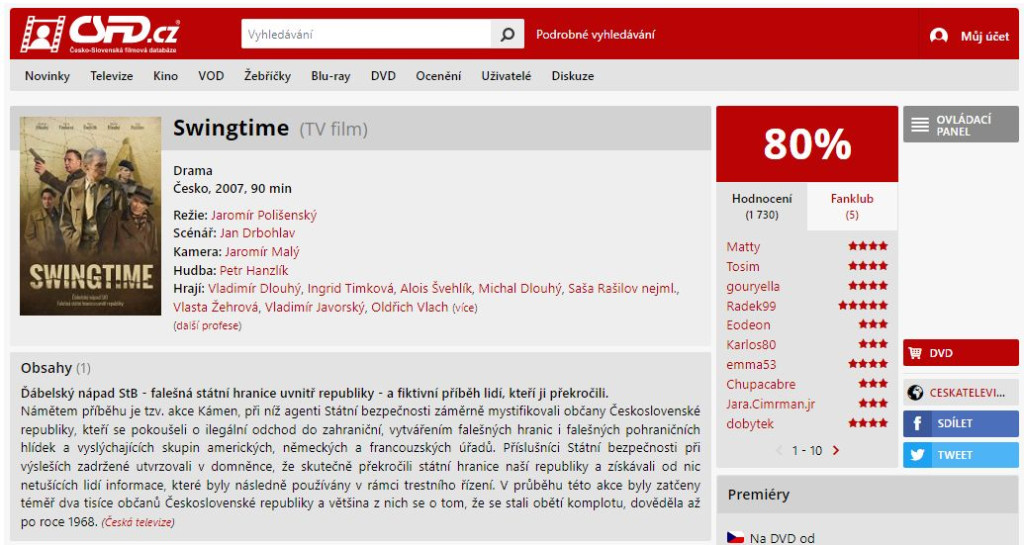Open user Matty's profile
Screen dimensions: 1024x545
(743, 247)
